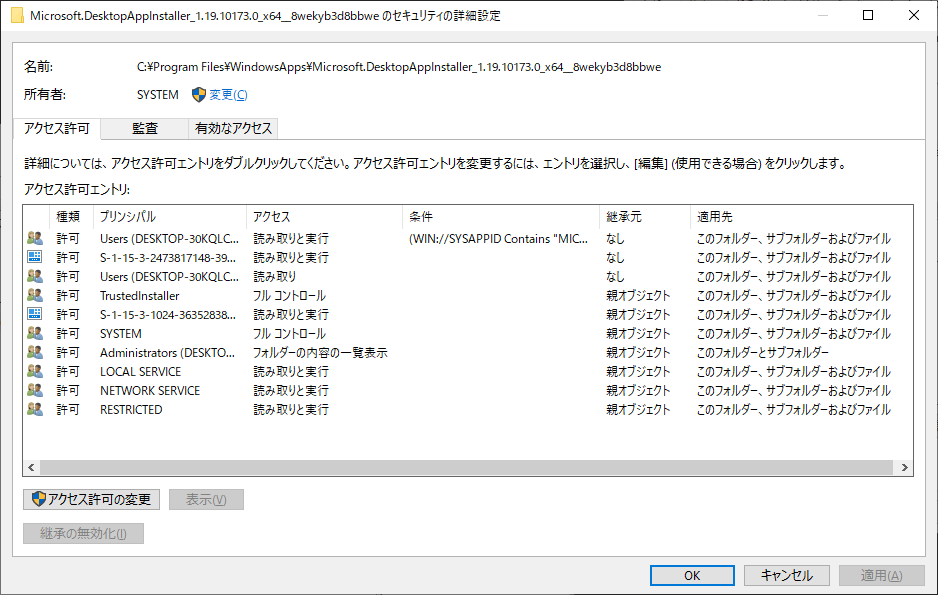Switch to the アクセス許可 tab
The image size is (938, 595).
click(x=57, y=128)
